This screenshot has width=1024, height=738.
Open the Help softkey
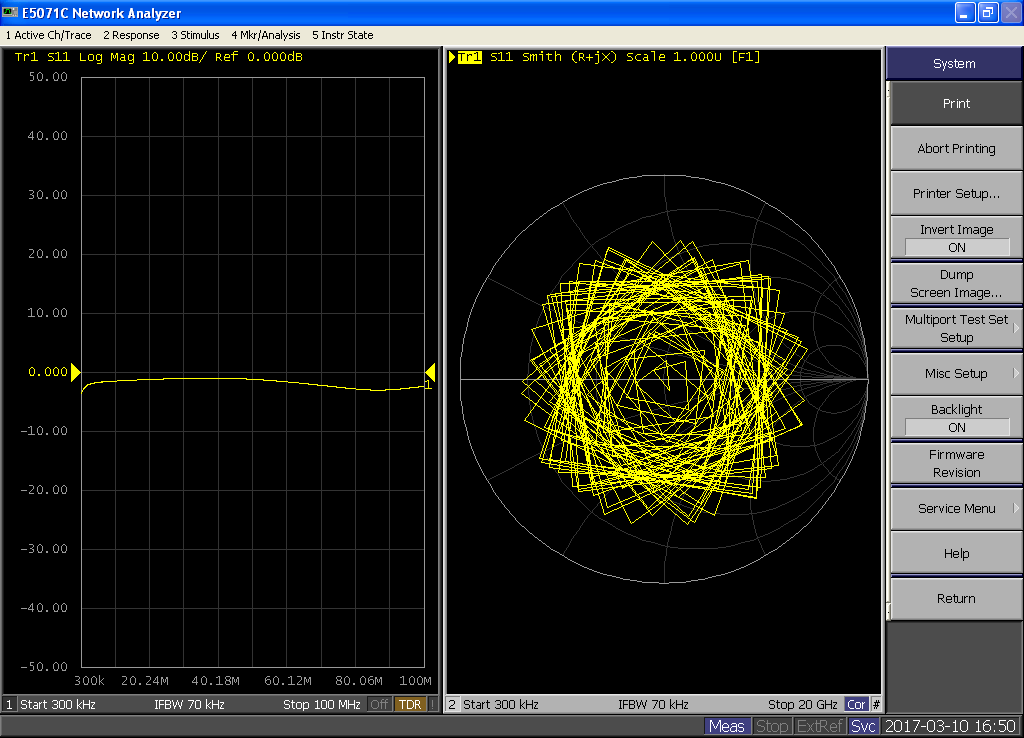pyautogui.click(x=956, y=553)
